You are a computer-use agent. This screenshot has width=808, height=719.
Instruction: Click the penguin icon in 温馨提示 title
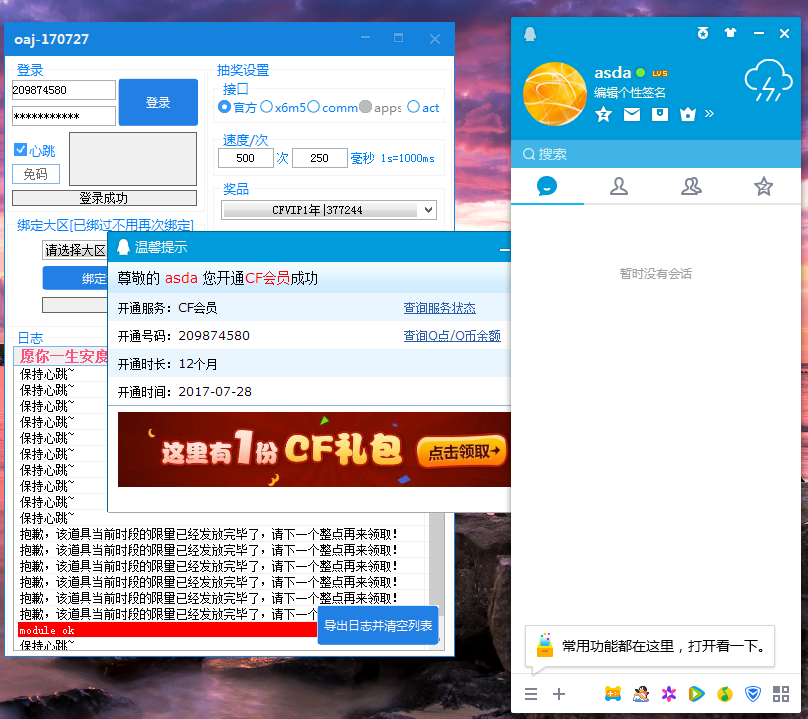[123, 247]
